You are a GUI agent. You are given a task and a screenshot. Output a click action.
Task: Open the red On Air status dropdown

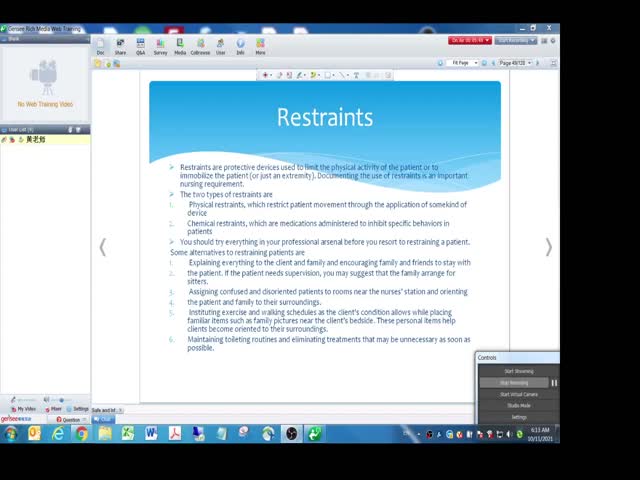click(x=470, y=40)
